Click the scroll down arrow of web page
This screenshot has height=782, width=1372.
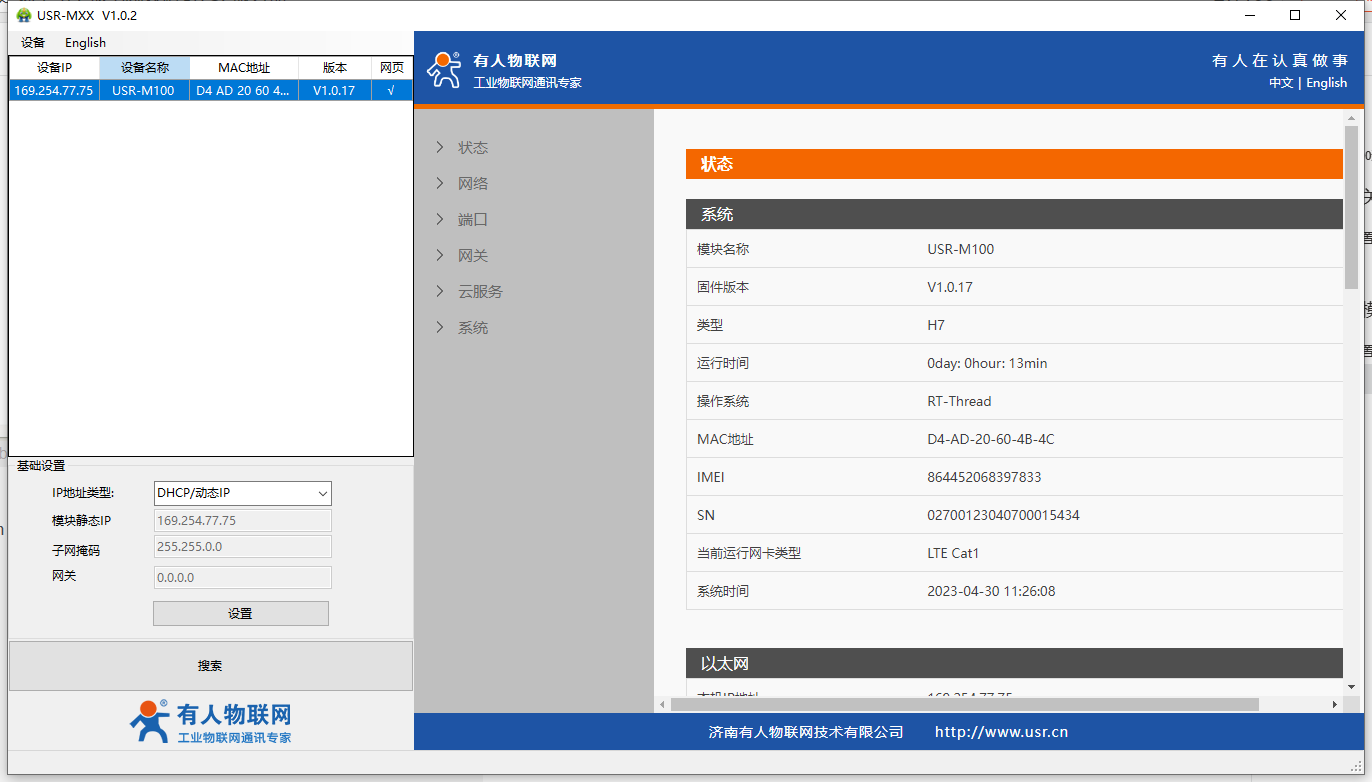pyautogui.click(x=1351, y=688)
